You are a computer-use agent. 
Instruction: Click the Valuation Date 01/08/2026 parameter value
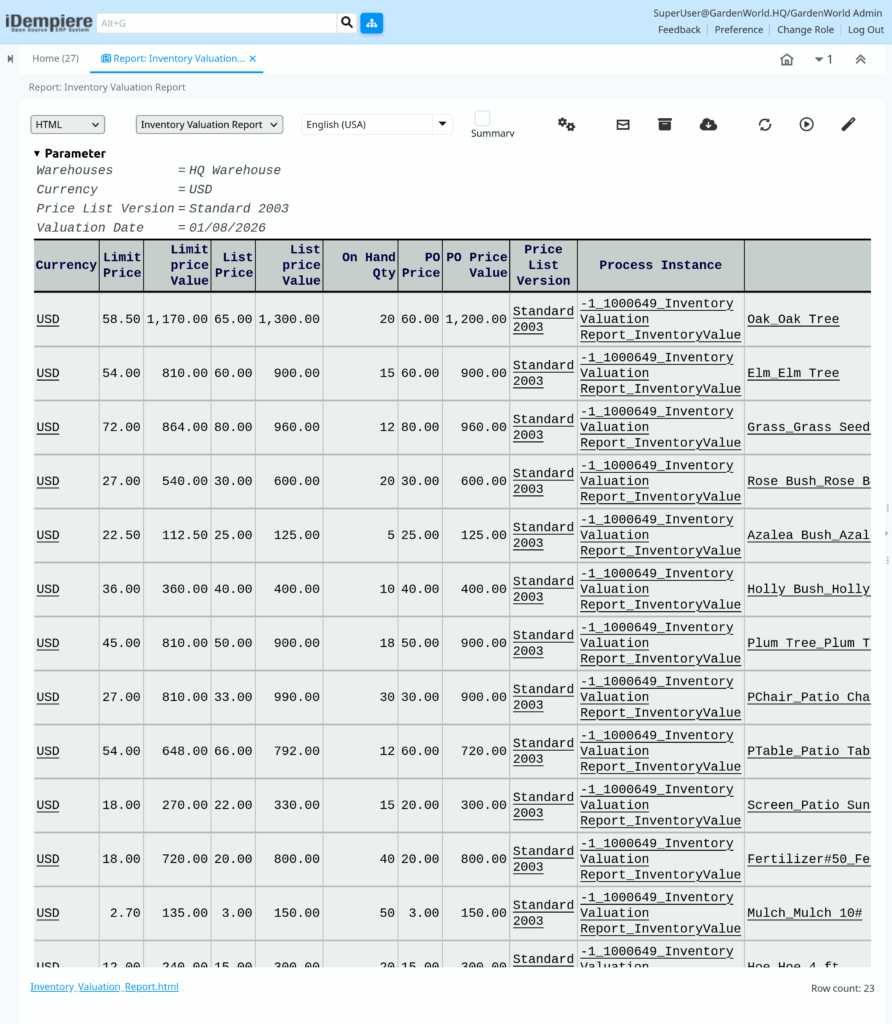227,228
